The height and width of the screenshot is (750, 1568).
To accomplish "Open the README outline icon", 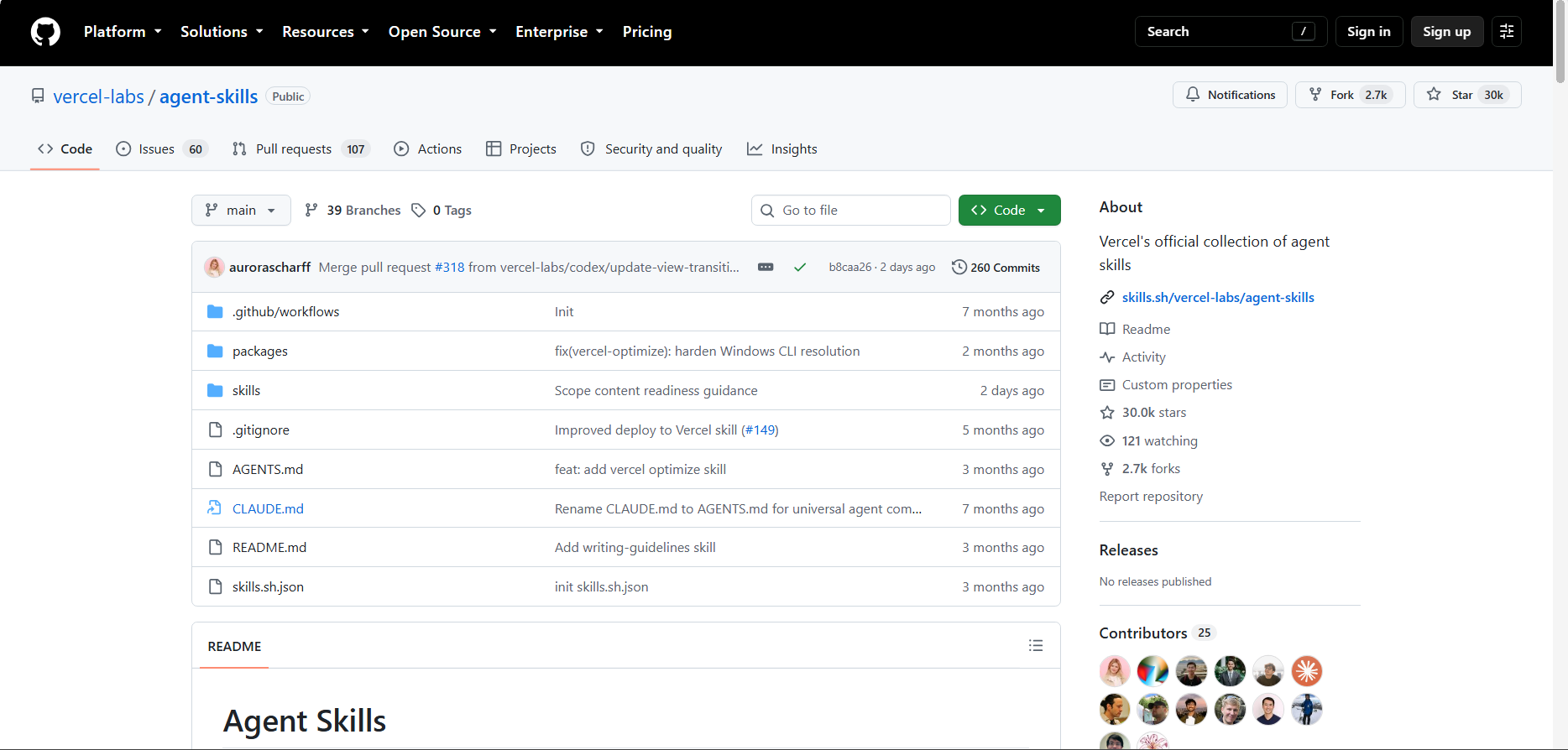I will tap(1036, 646).
